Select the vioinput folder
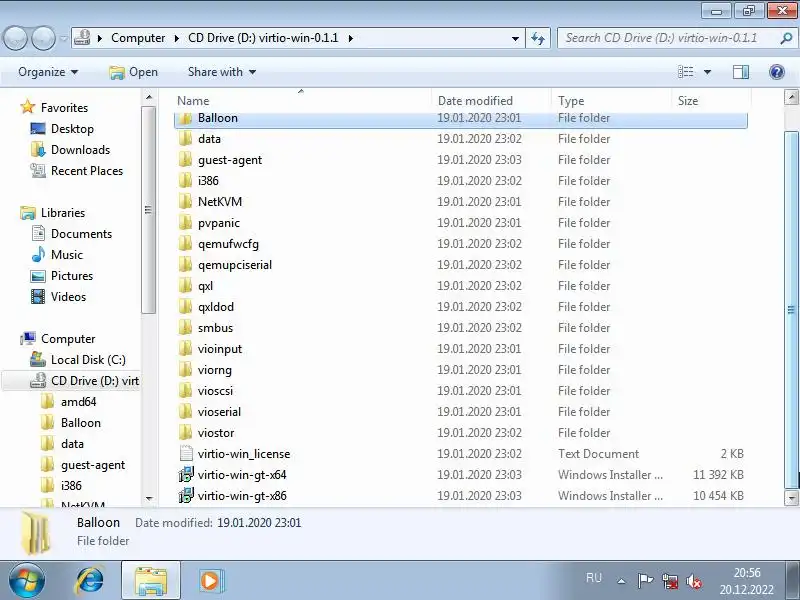The height and width of the screenshot is (600, 800). (461, 348)
